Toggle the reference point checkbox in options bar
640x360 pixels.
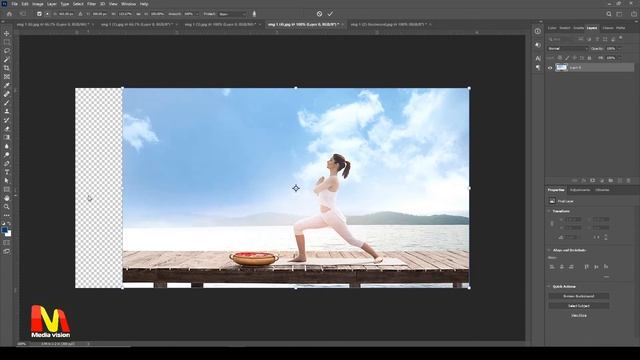point(39,14)
